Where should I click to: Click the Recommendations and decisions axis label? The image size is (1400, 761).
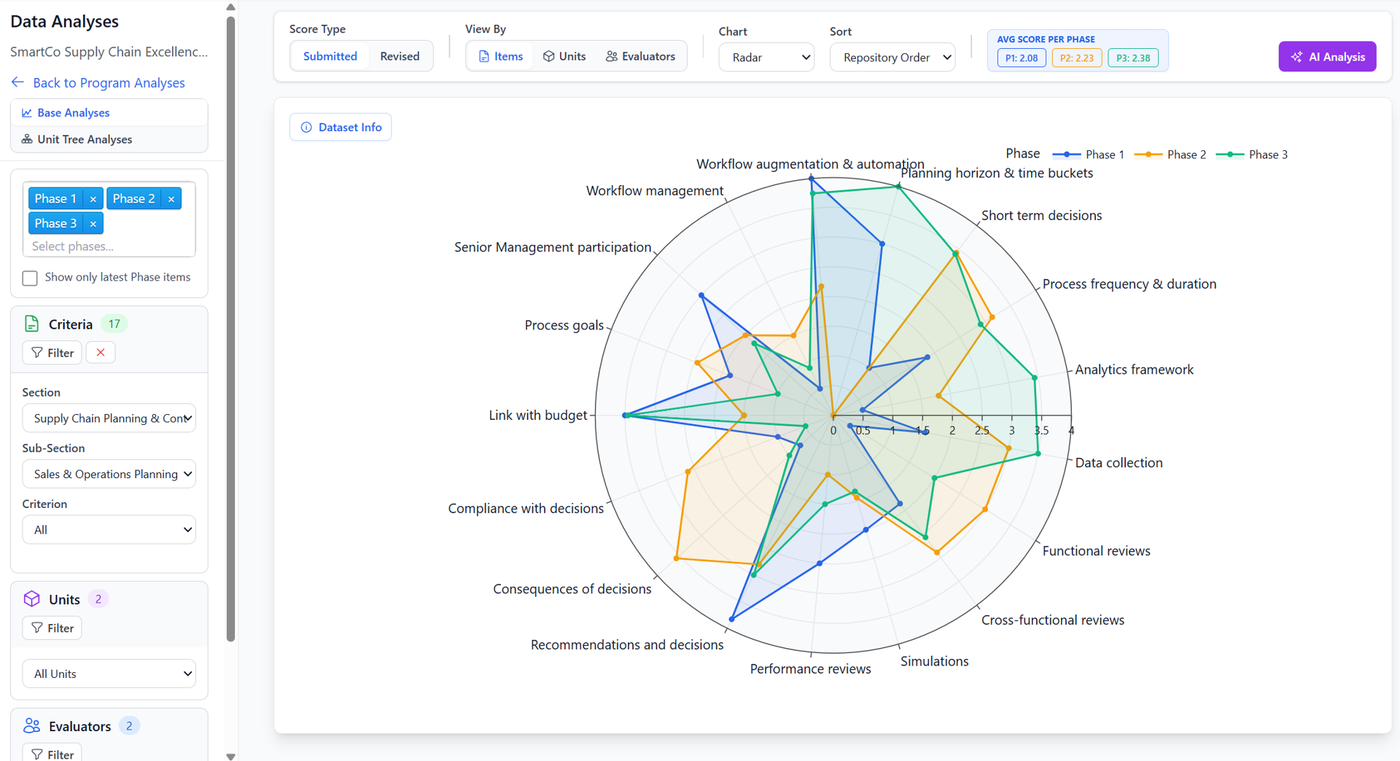click(627, 645)
